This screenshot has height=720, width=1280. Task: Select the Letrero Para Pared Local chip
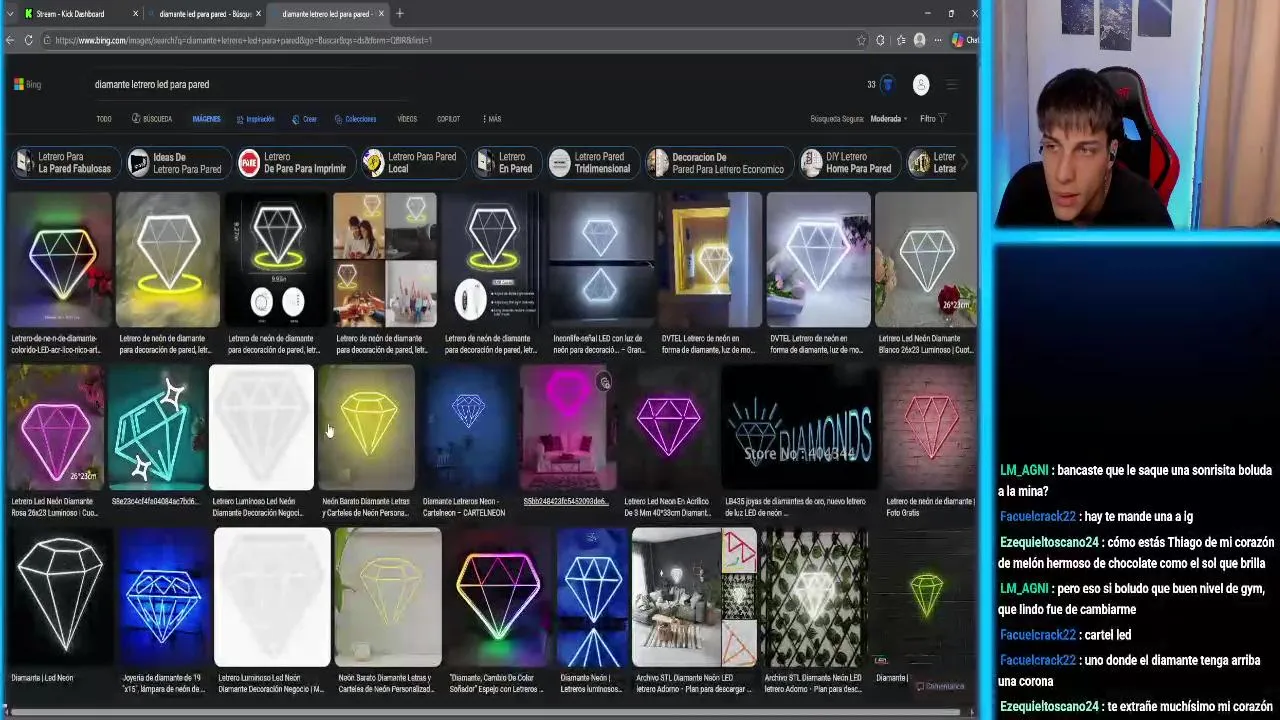pyautogui.click(x=412, y=163)
